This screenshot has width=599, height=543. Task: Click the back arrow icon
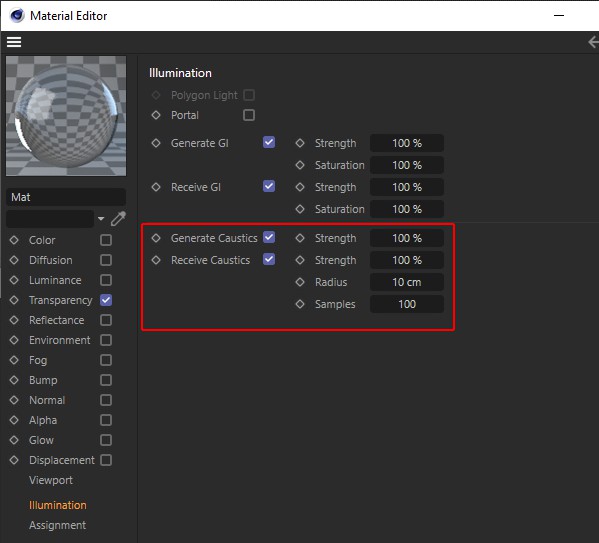point(593,42)
